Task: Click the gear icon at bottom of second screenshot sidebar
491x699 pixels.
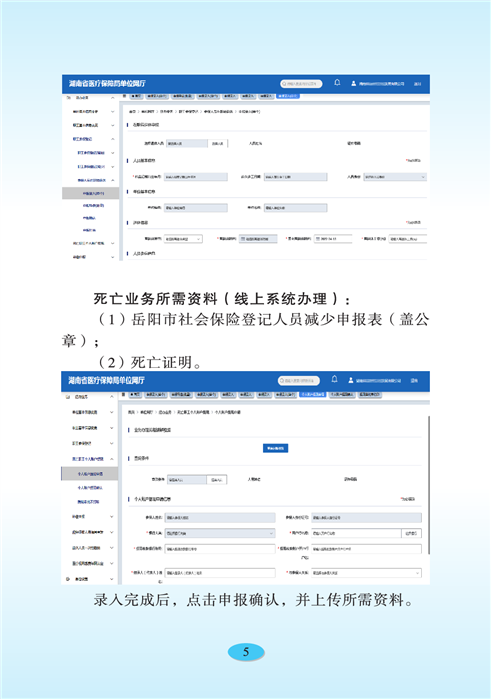Action: point(68,579)
